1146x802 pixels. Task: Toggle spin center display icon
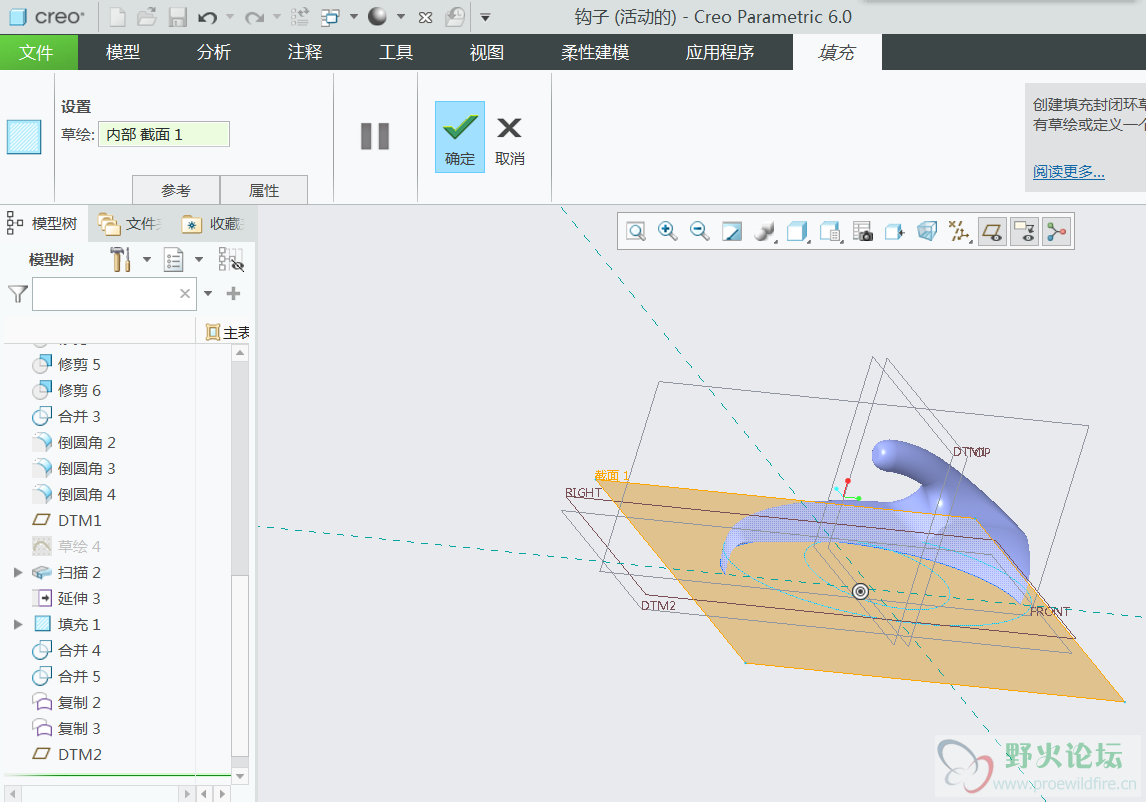click(x=1057, y=232)
